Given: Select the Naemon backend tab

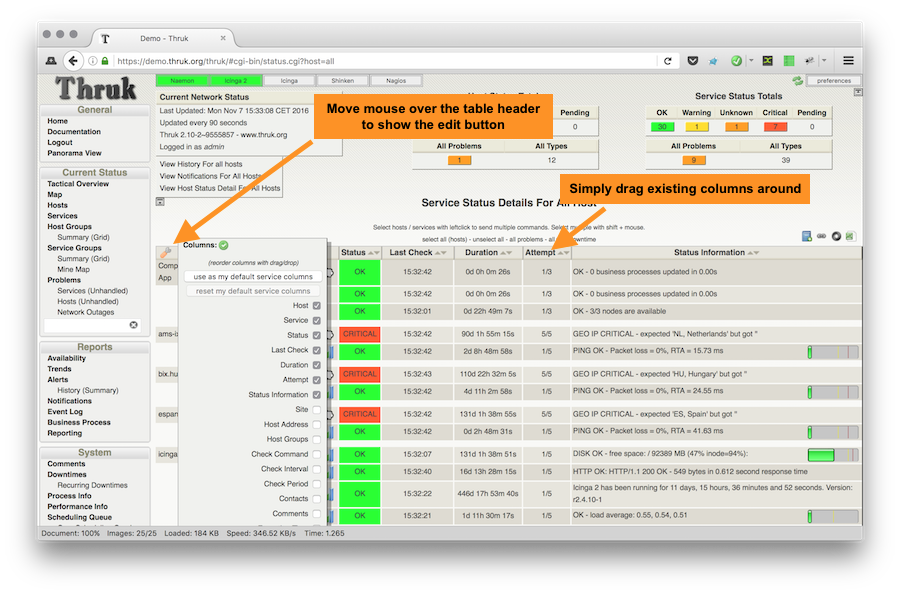Looking at the screenshot, I should click(182, 81).
